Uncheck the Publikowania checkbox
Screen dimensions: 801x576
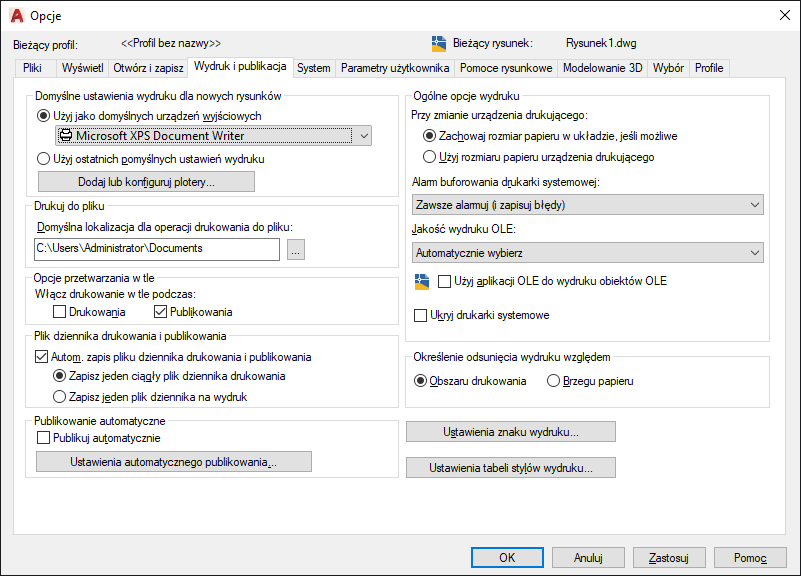pyautogui.click(x=160, y=311)
